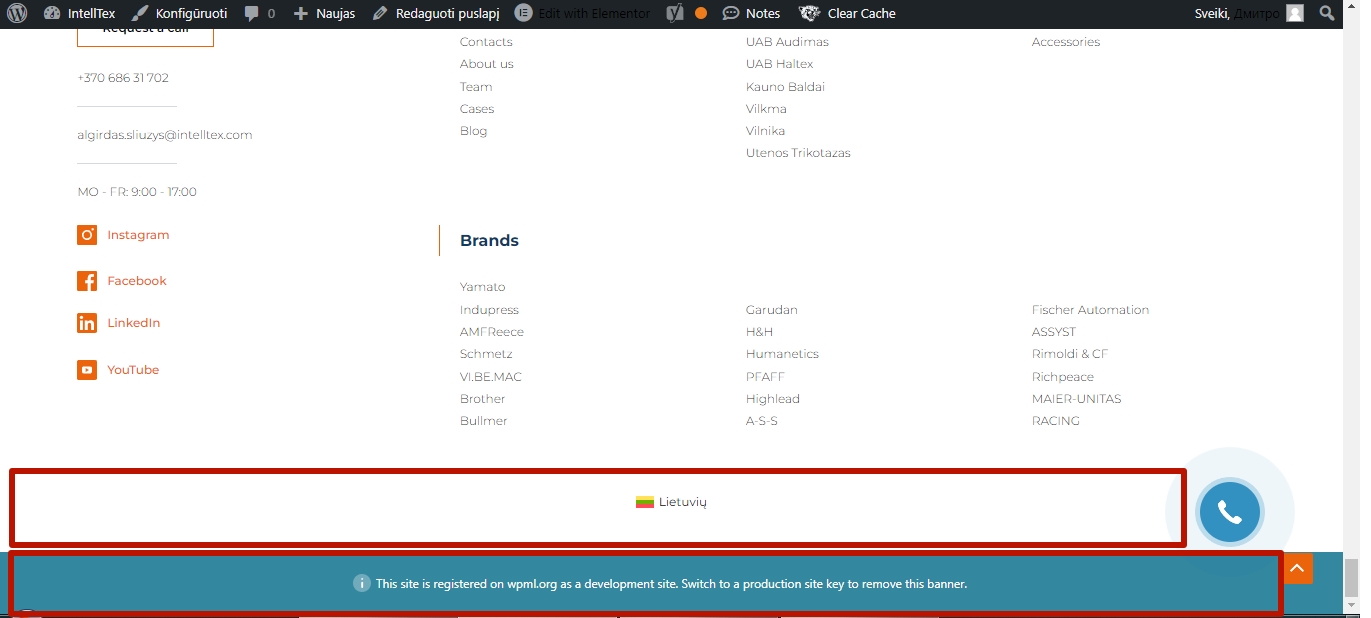1371x618 pixels.
Task: Open the Cases footer link
Action: [477, 109]
